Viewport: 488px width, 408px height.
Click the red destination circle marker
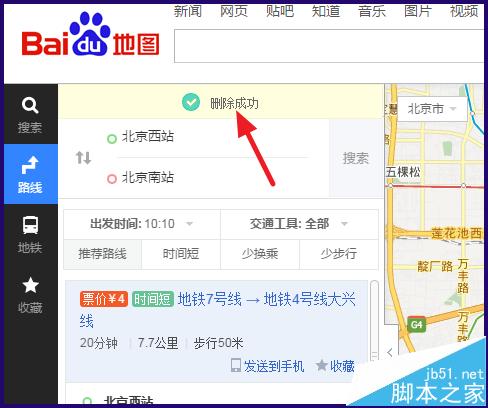coord(112,179)
